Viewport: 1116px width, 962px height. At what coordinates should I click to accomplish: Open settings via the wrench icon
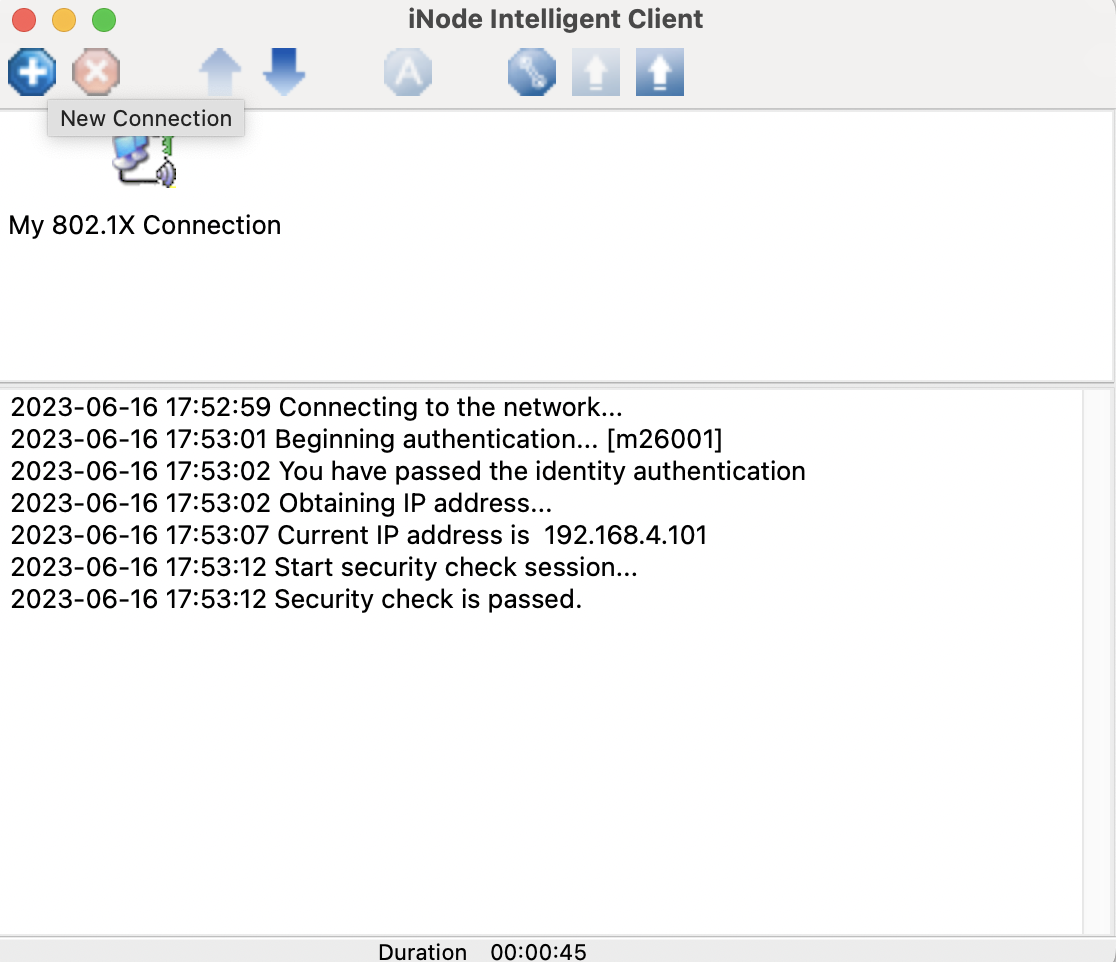pyautogui.click(x=532, y=72)
